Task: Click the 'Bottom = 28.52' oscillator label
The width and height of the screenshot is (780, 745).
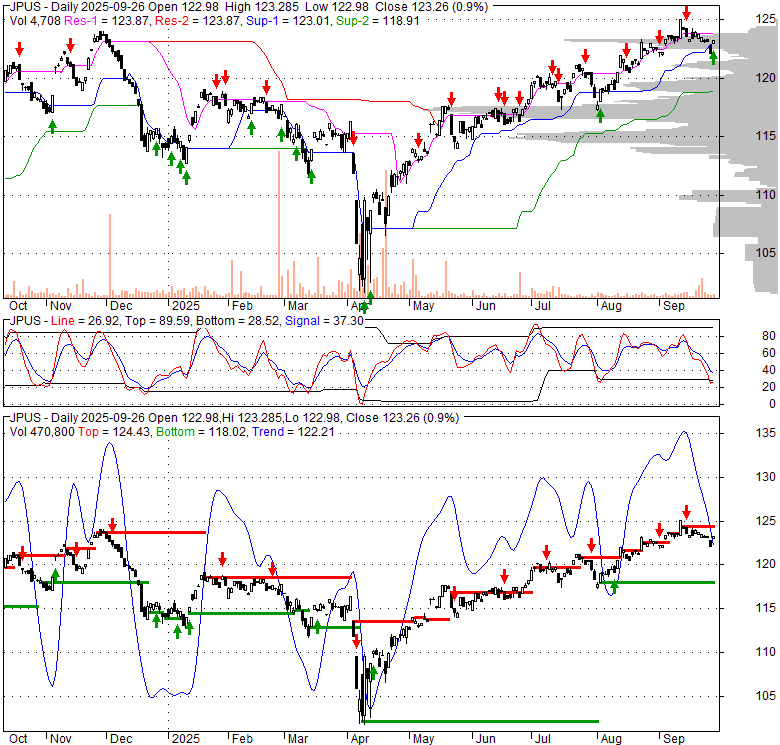Action: pos(238,321)
